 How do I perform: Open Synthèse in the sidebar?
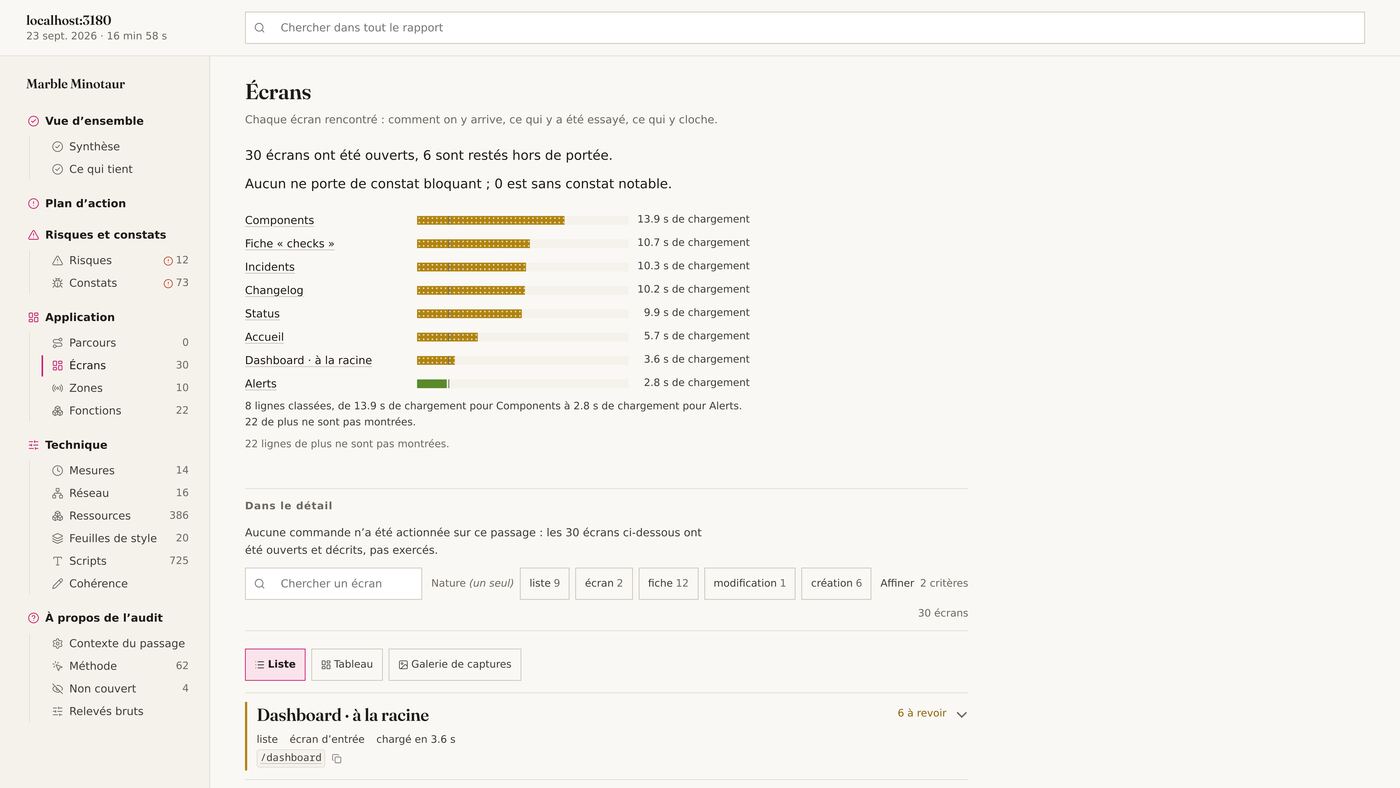(94, 147)
